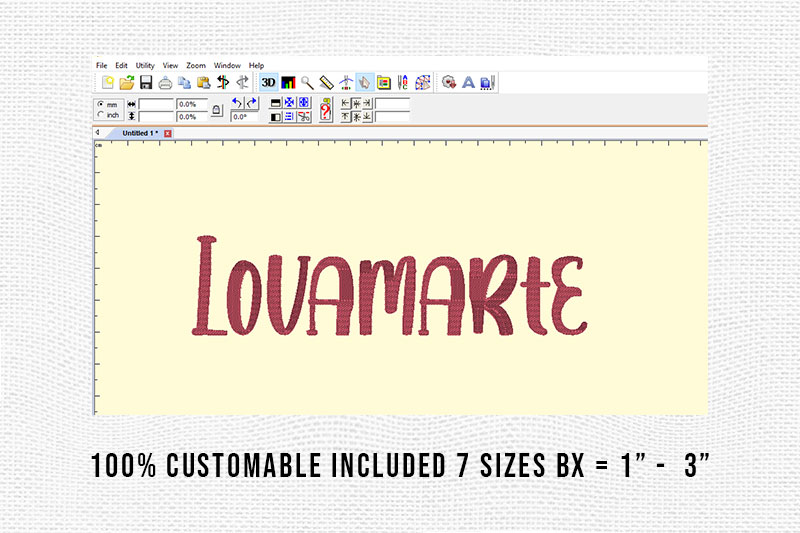Image resolution: width=800 pixels, height=533 pixels.
Task: Select the ruler measure tool
Action: [x=327, y=82]
